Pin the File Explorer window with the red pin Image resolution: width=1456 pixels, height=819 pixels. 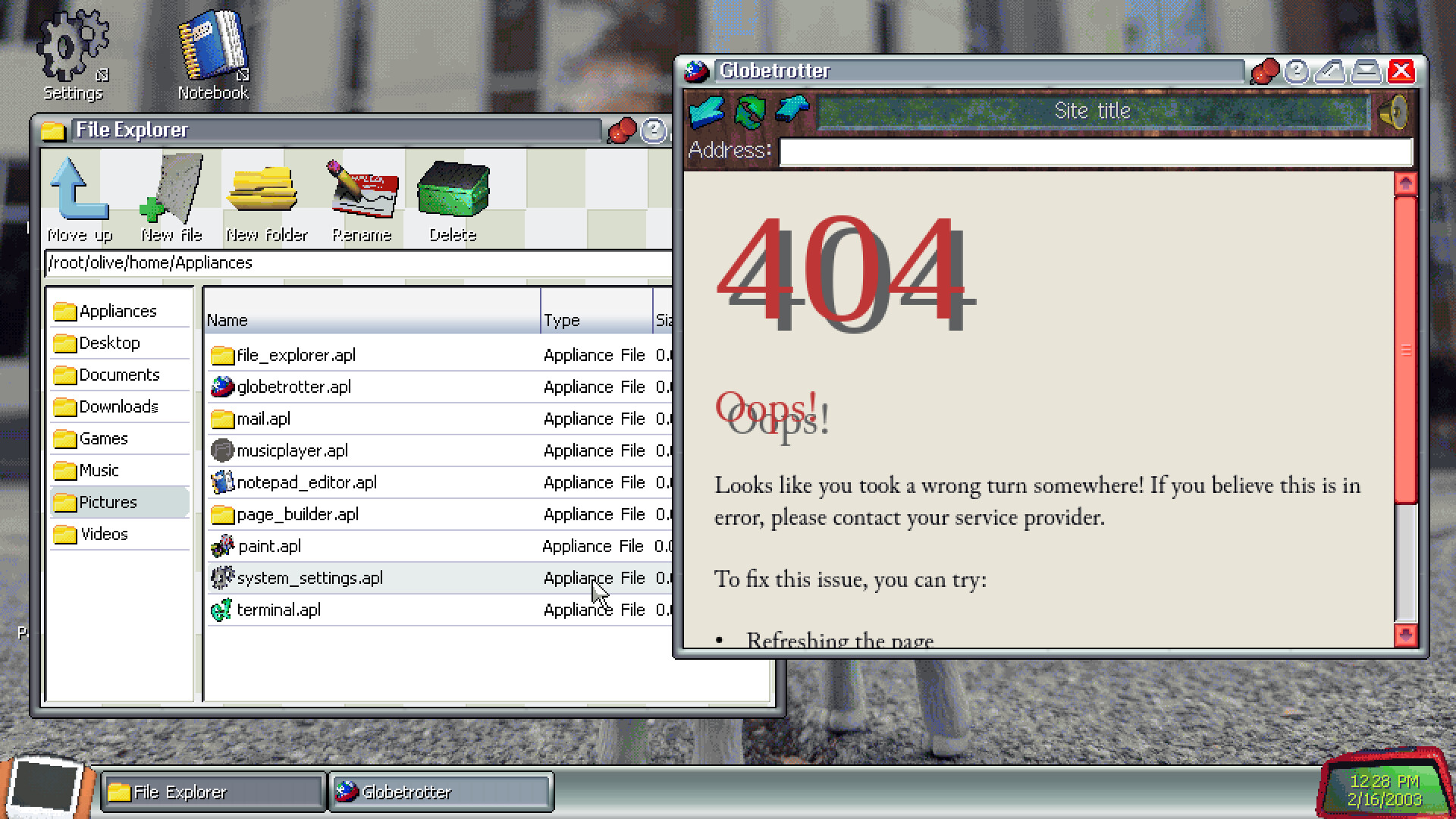[622, 130]
